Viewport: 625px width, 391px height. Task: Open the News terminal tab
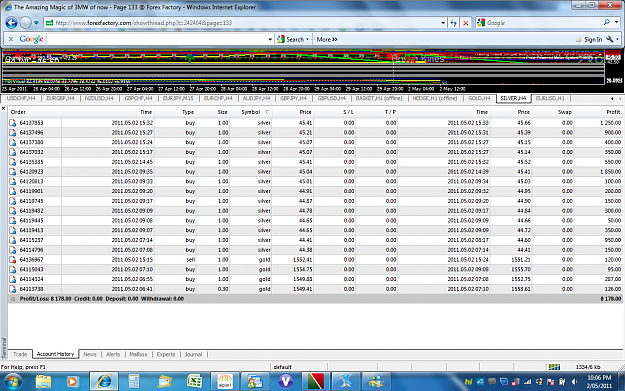(90, 354)
